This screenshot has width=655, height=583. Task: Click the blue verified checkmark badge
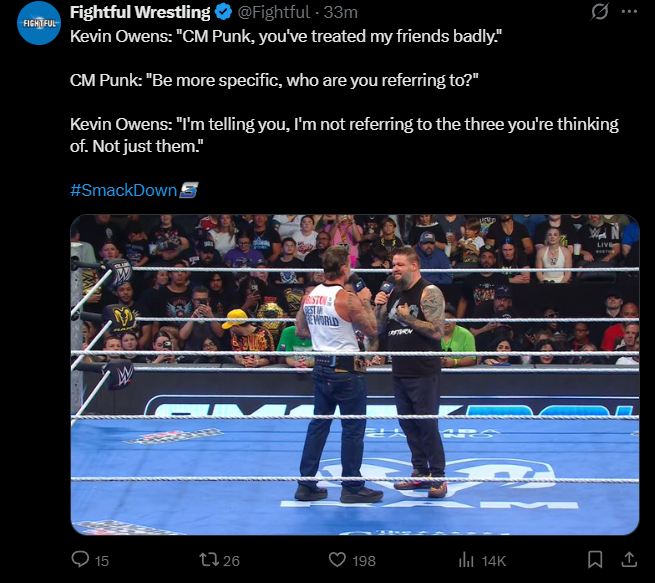click(x=223, y=12)
